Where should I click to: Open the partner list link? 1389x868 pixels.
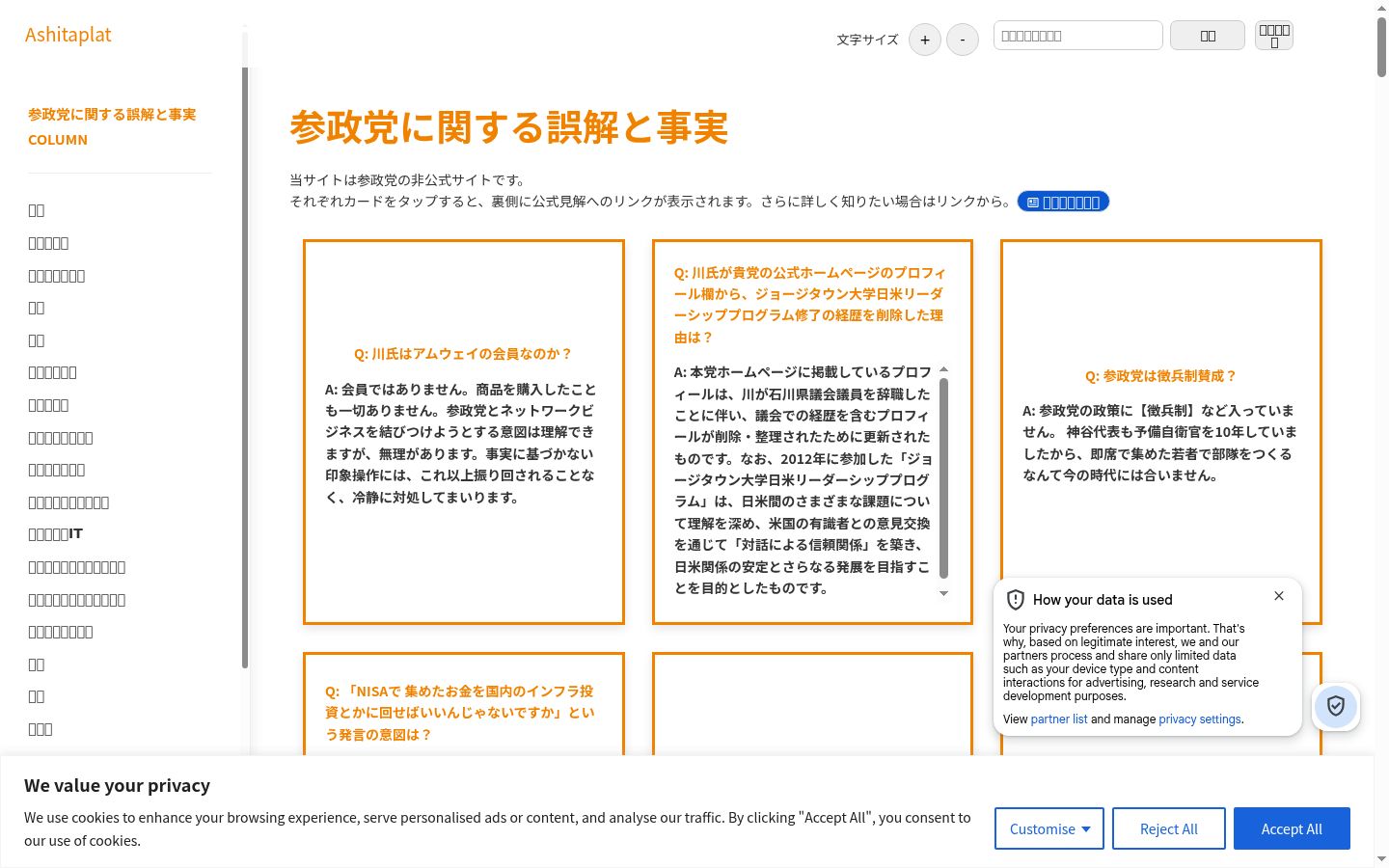pos(1059,719)
